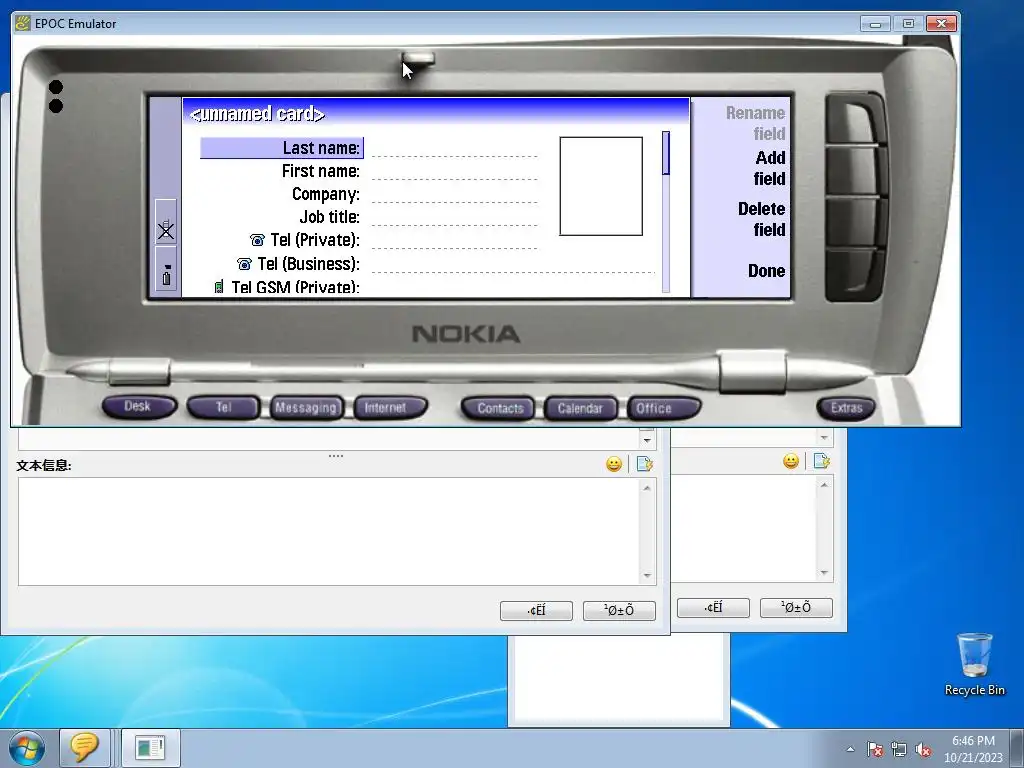Click the Last name input field

[x=455, y=149]
